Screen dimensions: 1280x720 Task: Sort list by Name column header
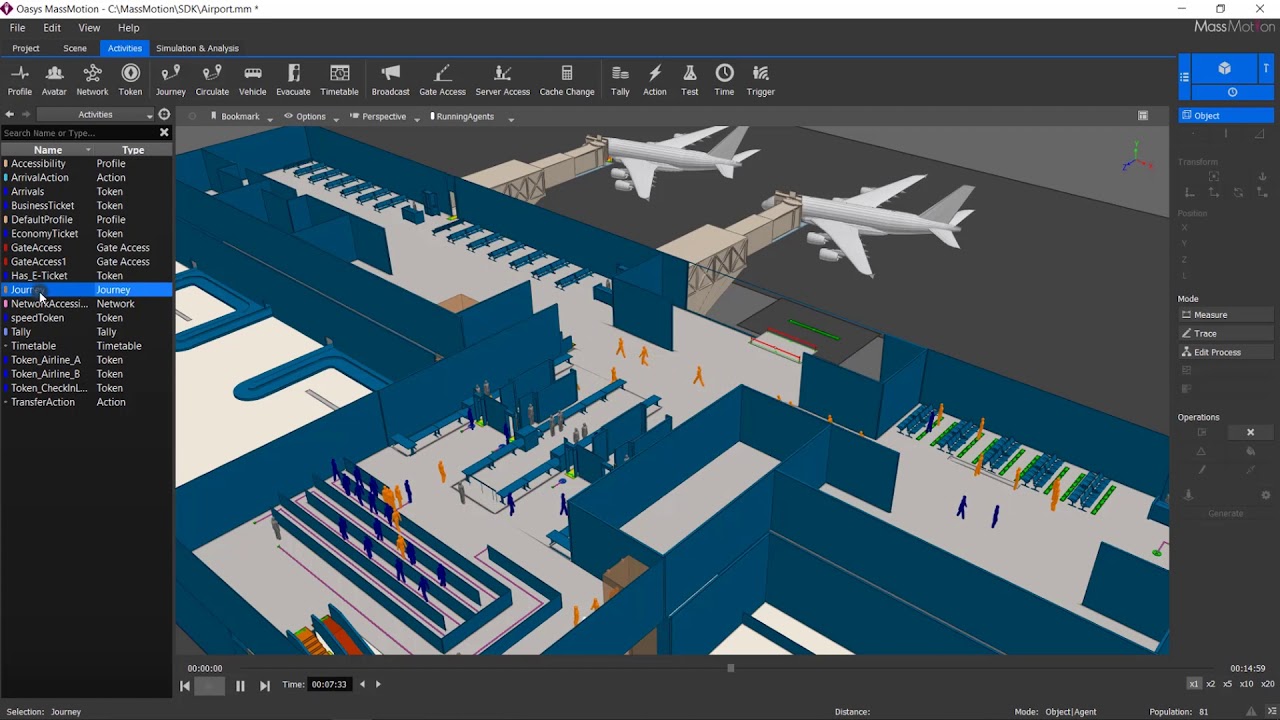pyautogui.click(x=48, y=150)
